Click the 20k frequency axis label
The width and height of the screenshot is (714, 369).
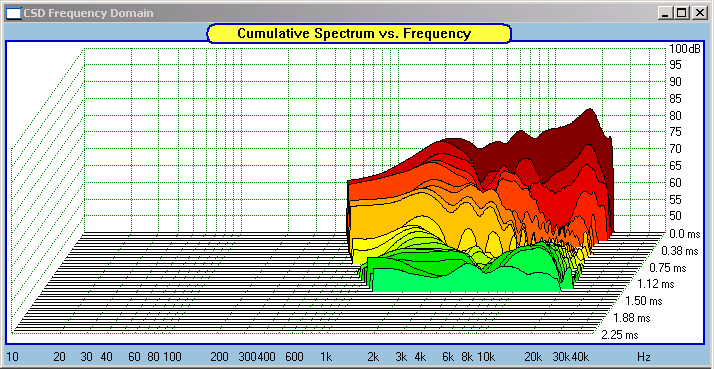533,357
